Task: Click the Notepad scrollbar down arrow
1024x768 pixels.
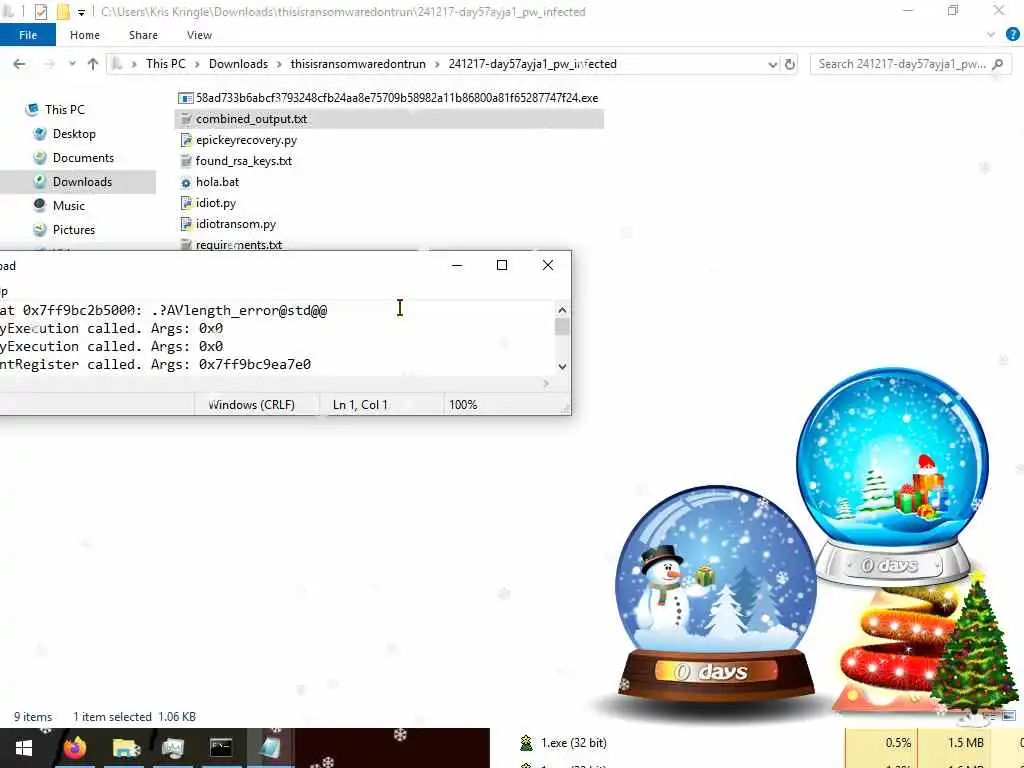Action: [562, 366]
